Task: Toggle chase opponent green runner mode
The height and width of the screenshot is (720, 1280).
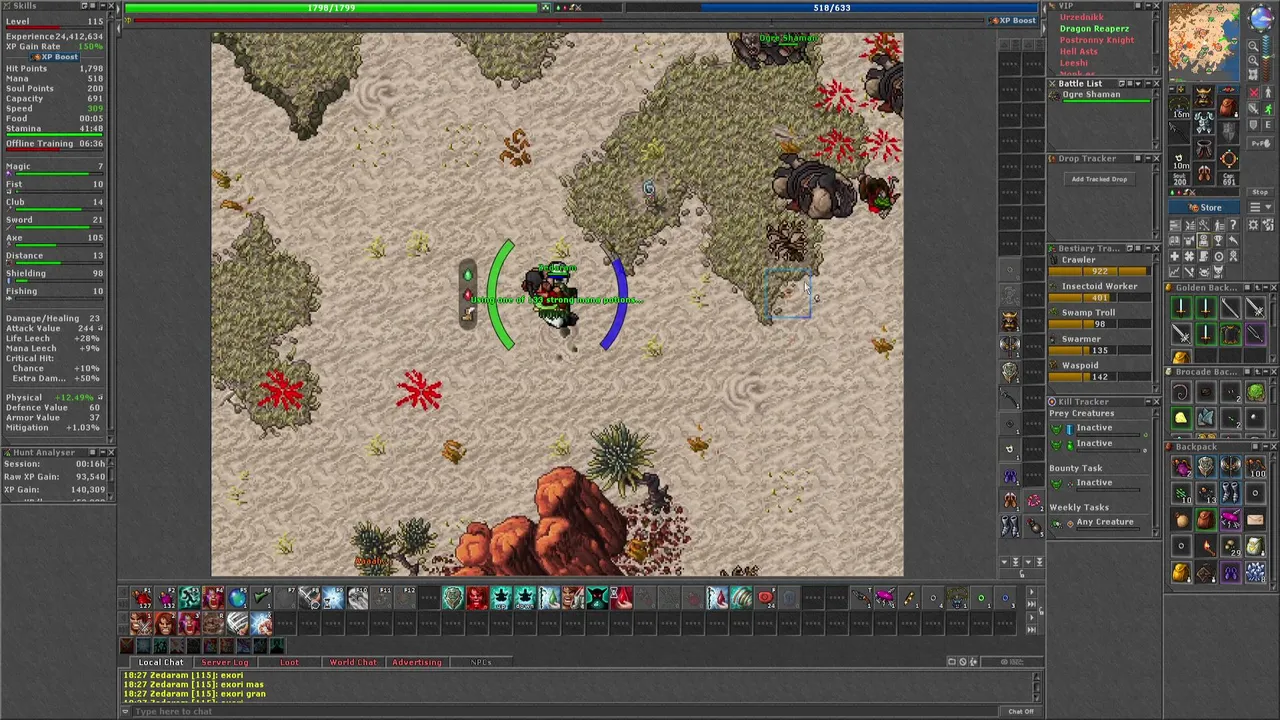Action: (1268, 109)
